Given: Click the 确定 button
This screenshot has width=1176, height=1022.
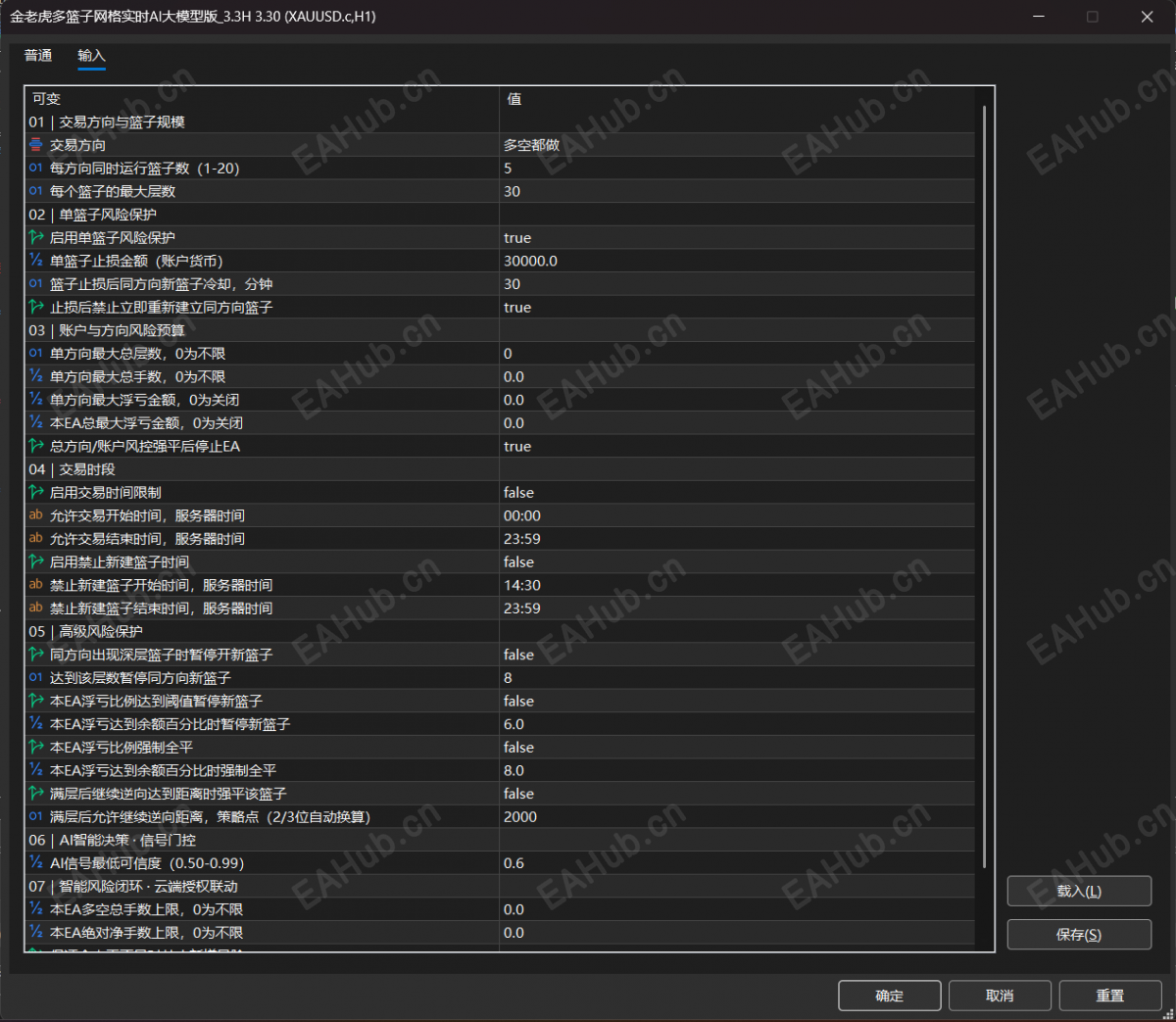Looking at the screenshot, I should pos(890,996).
